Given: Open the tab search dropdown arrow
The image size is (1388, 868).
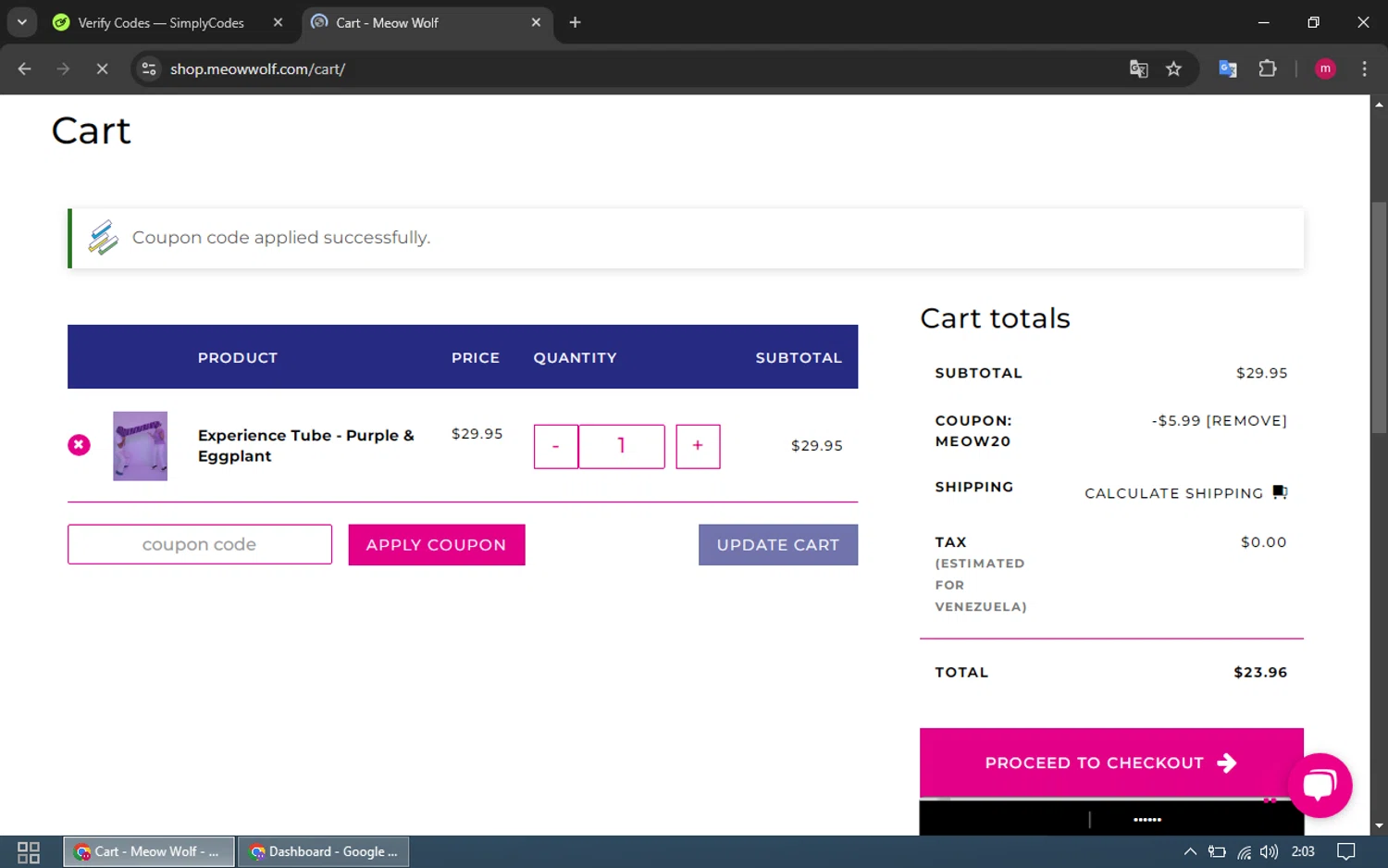Looking at the screenshot, I should (21, 22).
